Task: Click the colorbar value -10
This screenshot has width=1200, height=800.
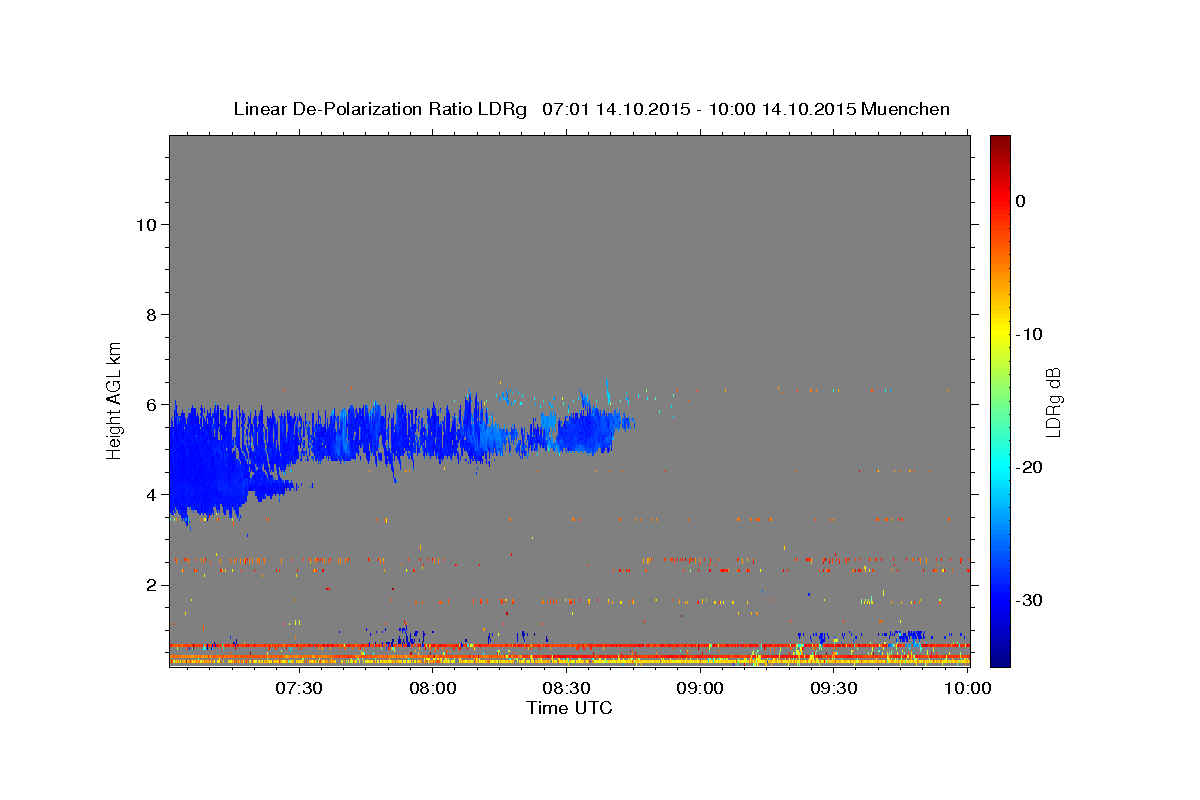Action: coord(1029,334)
